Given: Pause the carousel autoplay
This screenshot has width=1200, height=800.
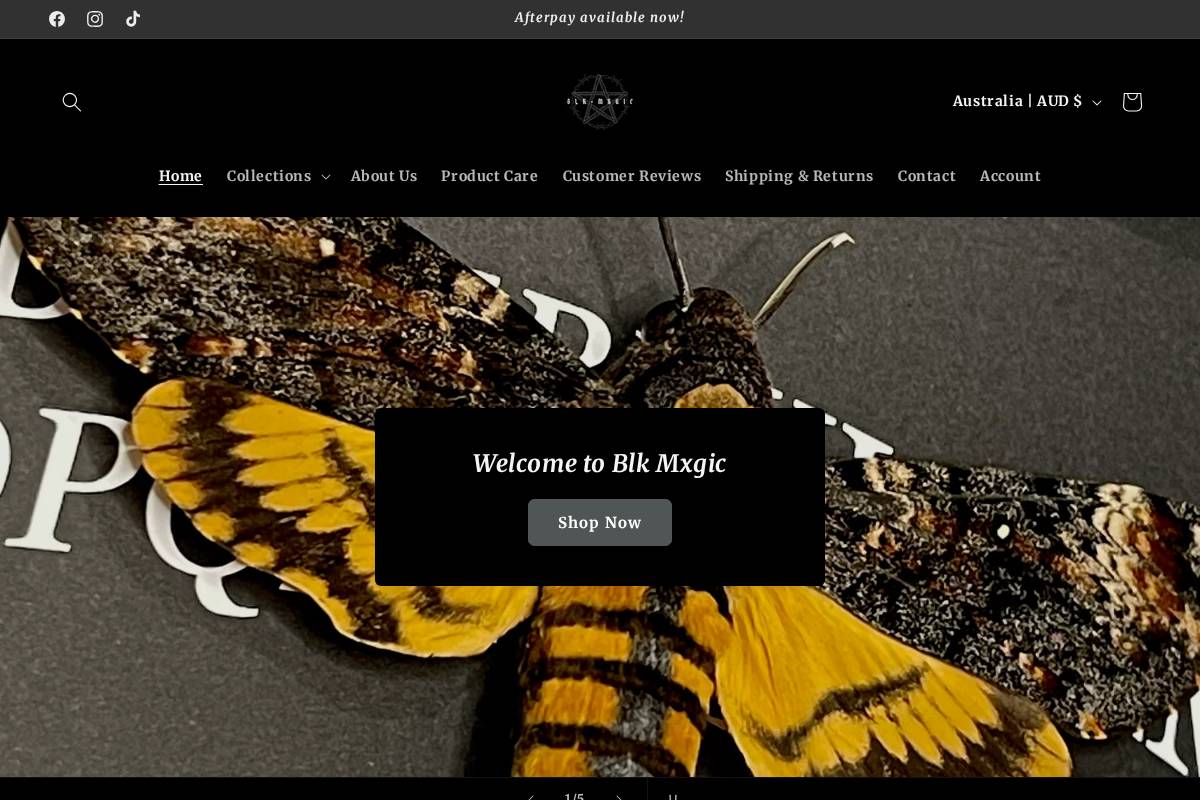Looking at the screenshot, I should click(674, 795).
